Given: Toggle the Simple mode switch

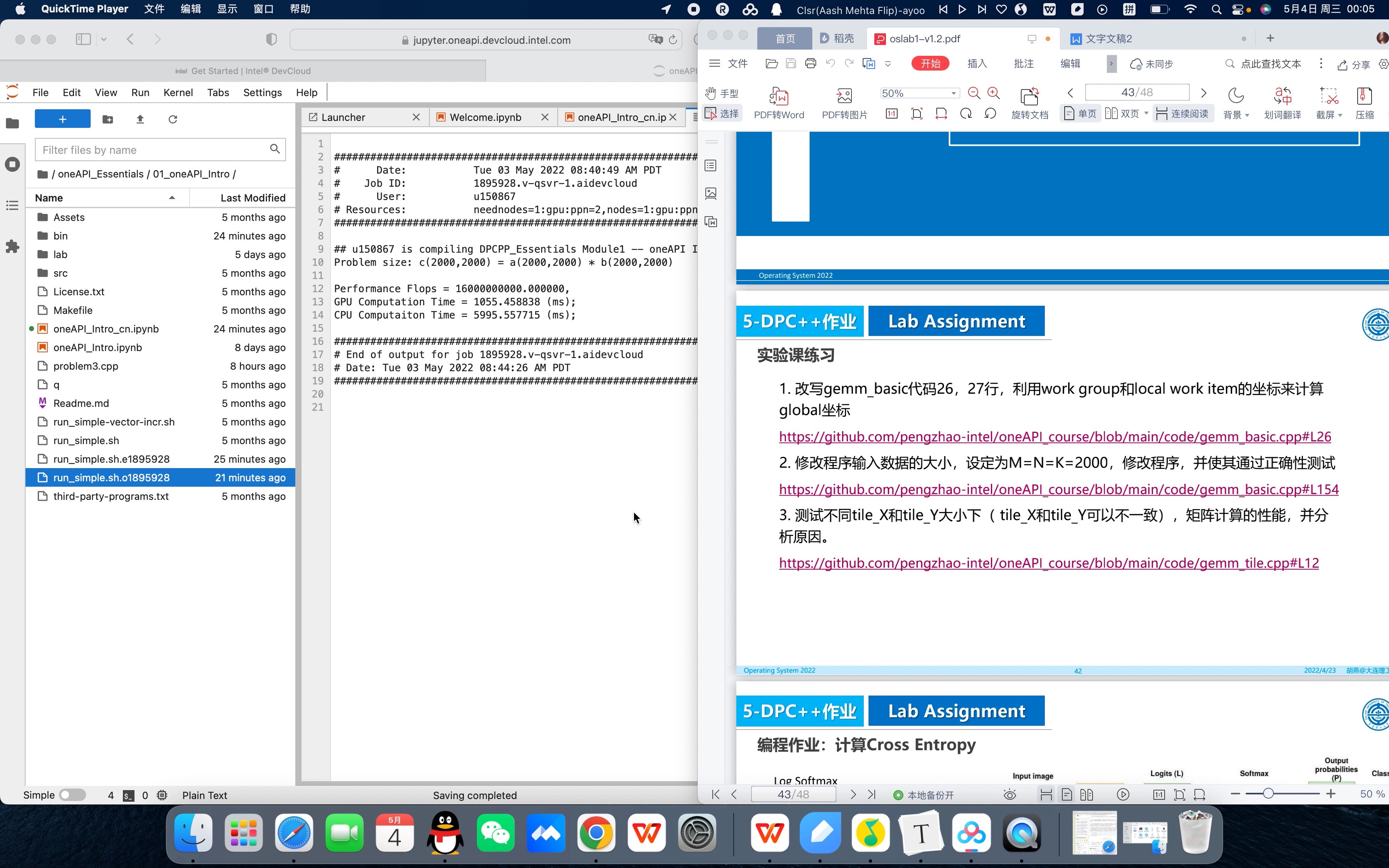Looking at the screenshot, I should (x=72, y=794).
